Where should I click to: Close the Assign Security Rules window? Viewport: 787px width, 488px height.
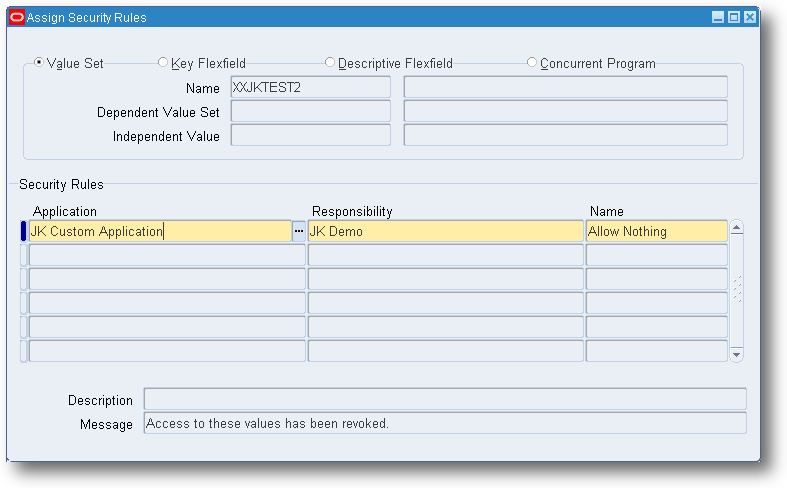(x=750, y=18)
